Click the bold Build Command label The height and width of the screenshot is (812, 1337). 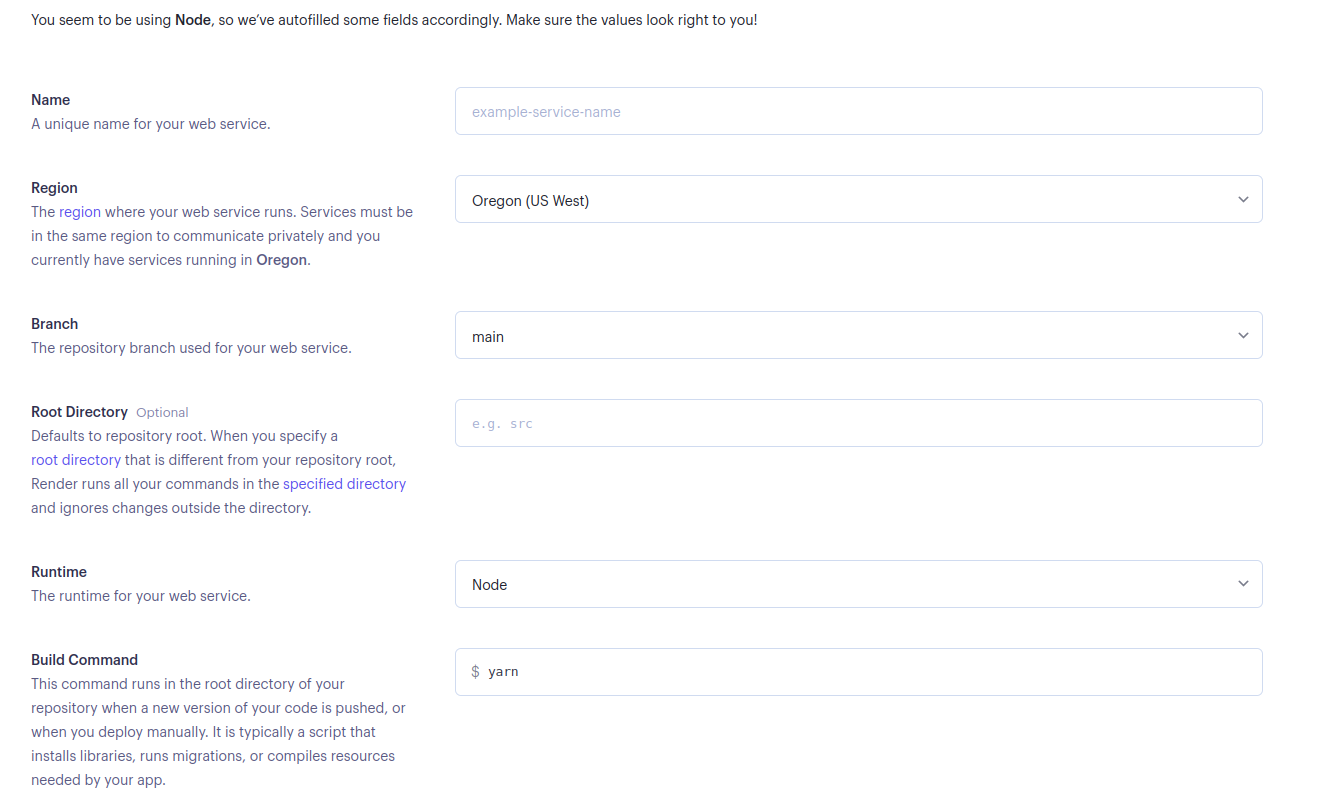(84, 660)
